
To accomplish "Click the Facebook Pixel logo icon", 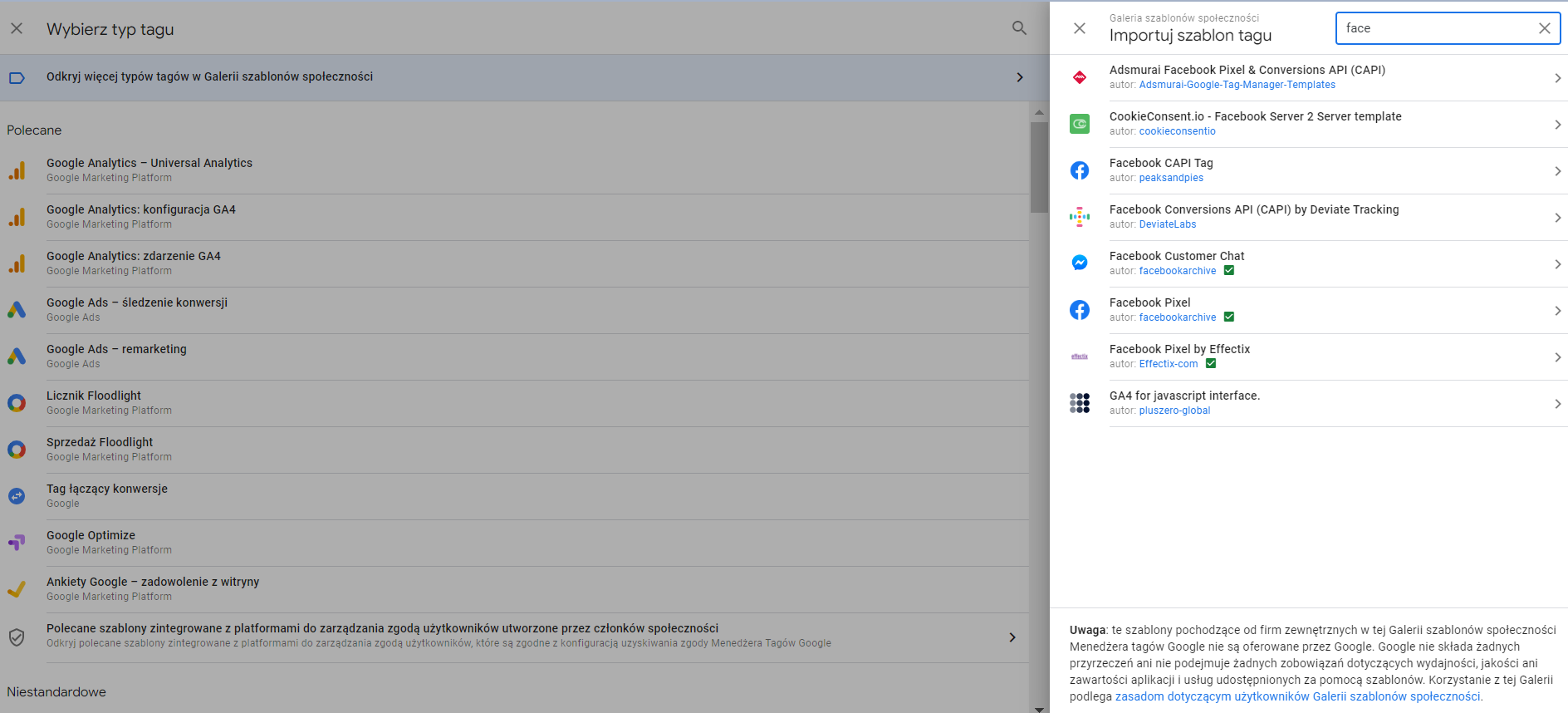I will pos(1079,310).
